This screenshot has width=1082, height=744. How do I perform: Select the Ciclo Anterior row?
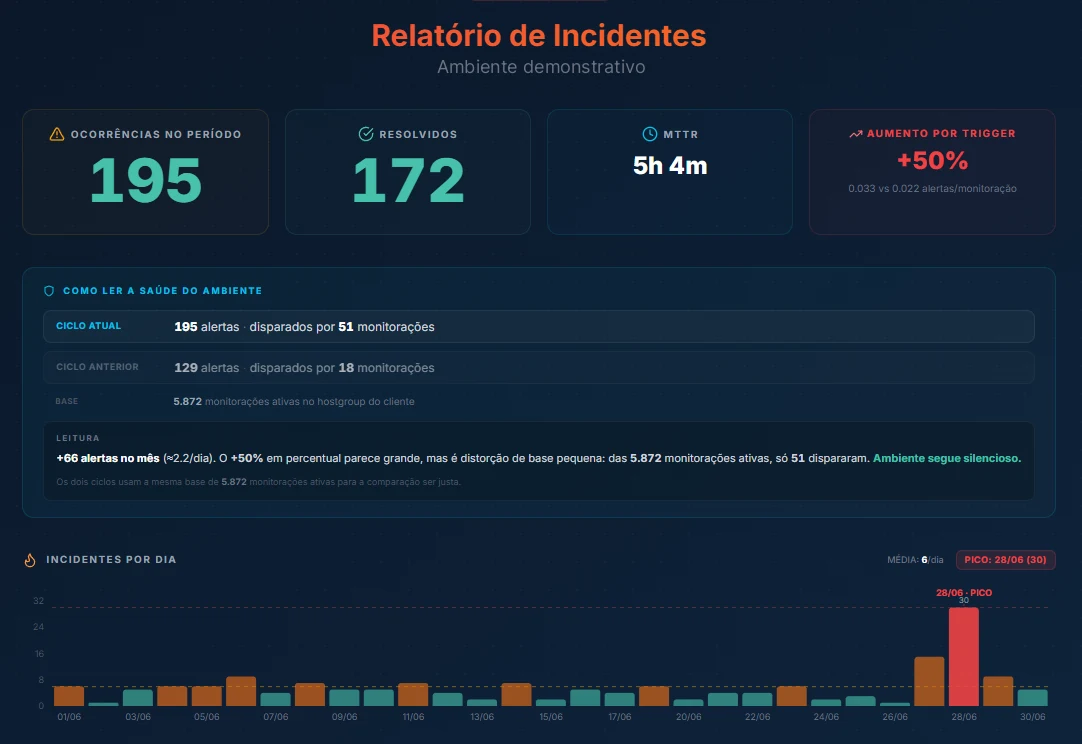539,367
